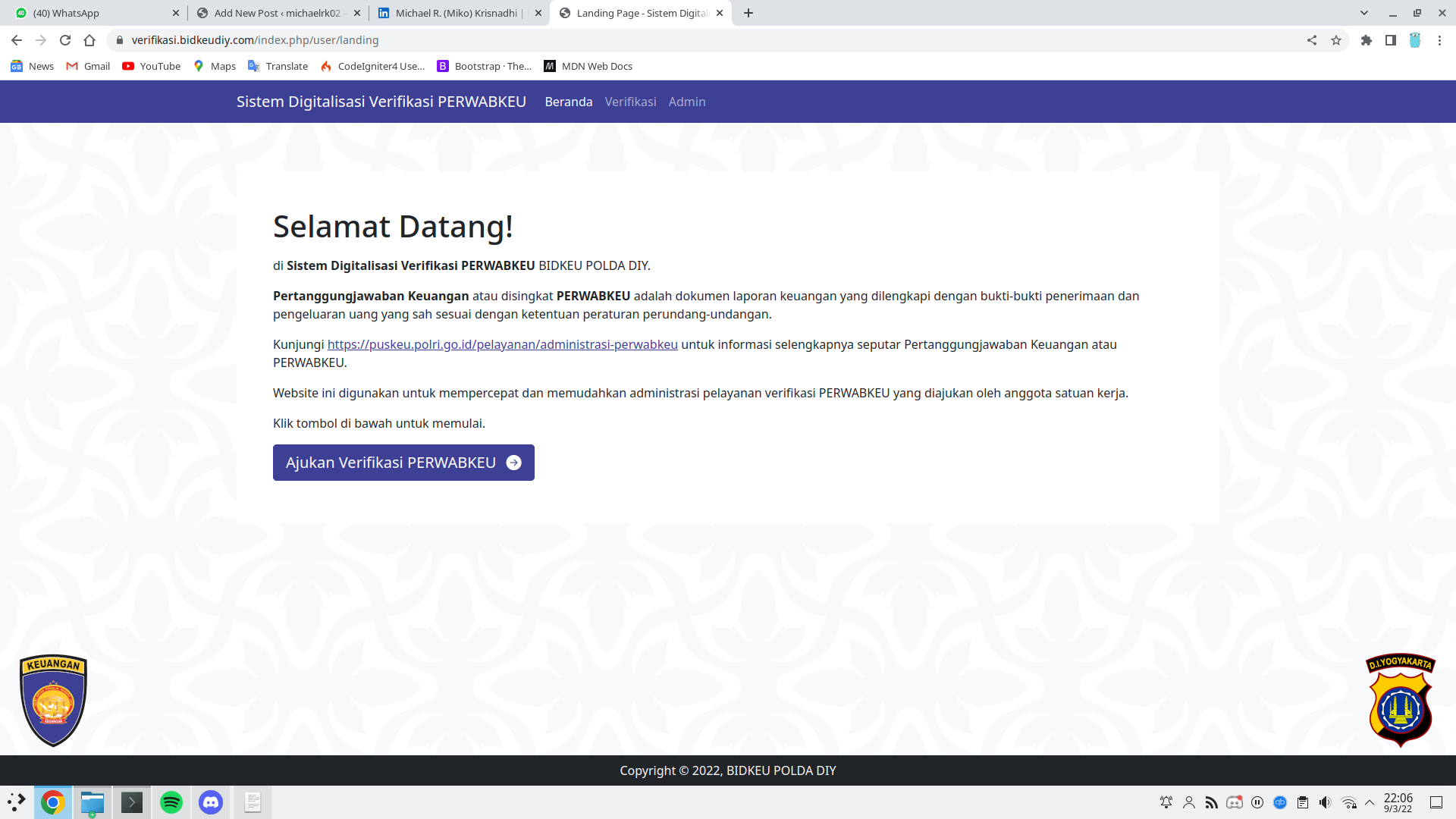Bookmark this page with star icon
The height and width of the screenshot is (819, 1456).
(1336, 40)
